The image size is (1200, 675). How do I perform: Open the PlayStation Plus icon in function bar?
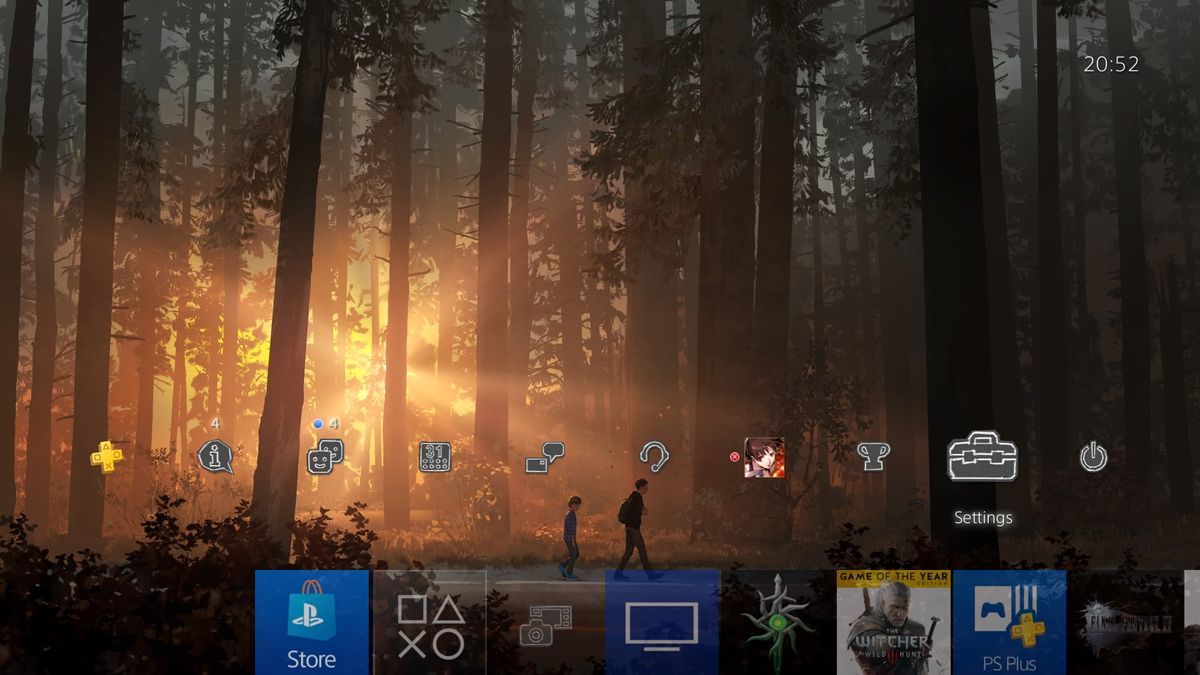click(107, 457)
